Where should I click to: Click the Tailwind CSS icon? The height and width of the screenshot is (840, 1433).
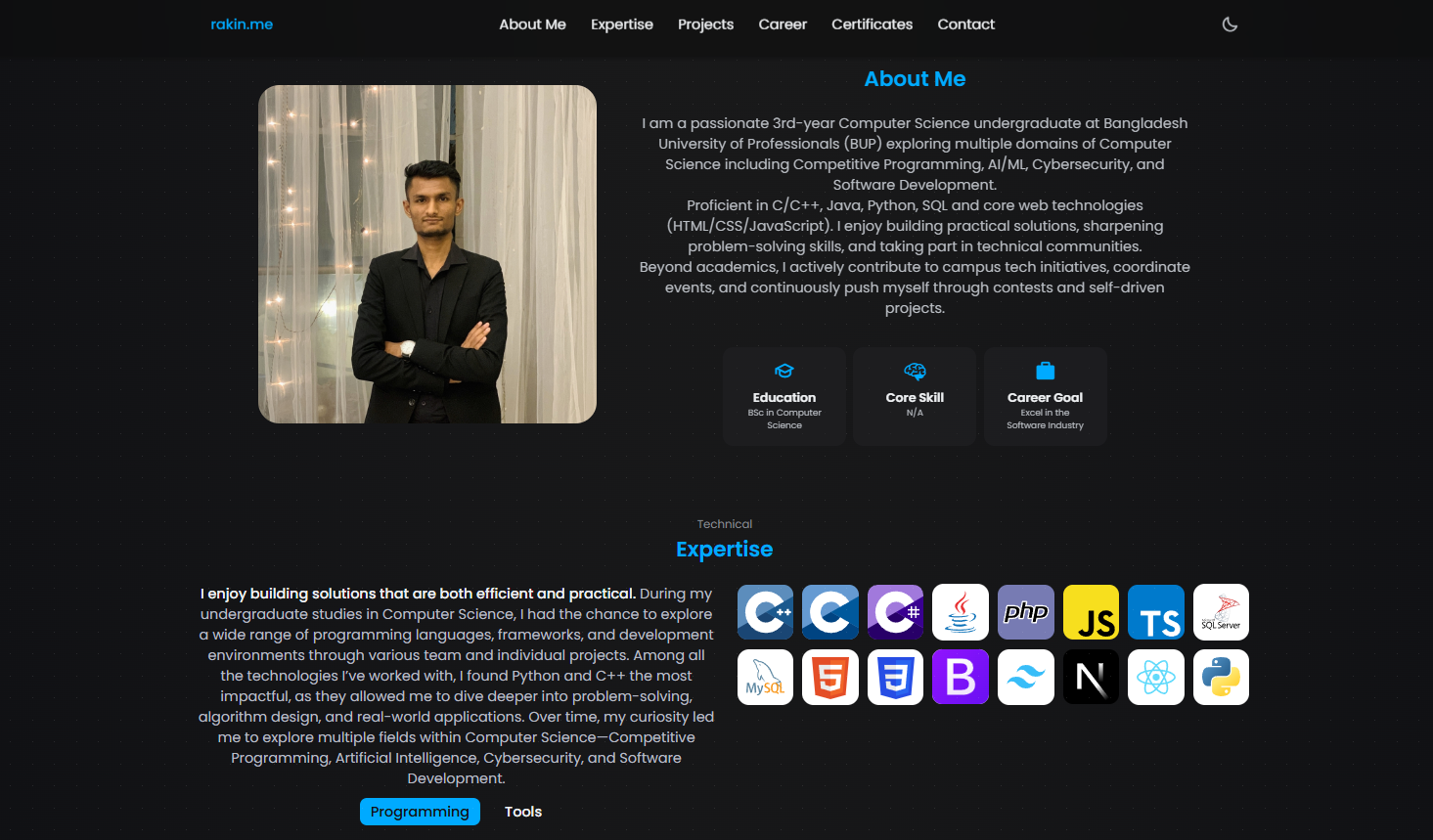tap(1026, 676)
